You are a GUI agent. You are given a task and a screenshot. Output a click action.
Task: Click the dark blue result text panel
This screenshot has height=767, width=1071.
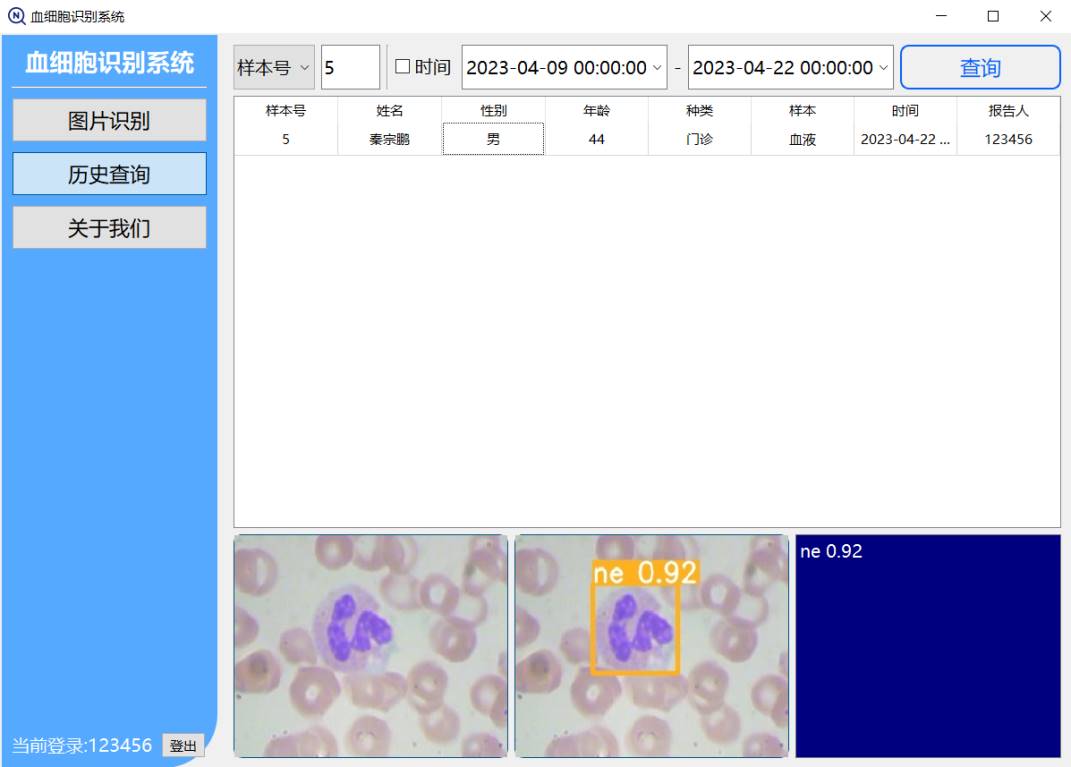927,646
